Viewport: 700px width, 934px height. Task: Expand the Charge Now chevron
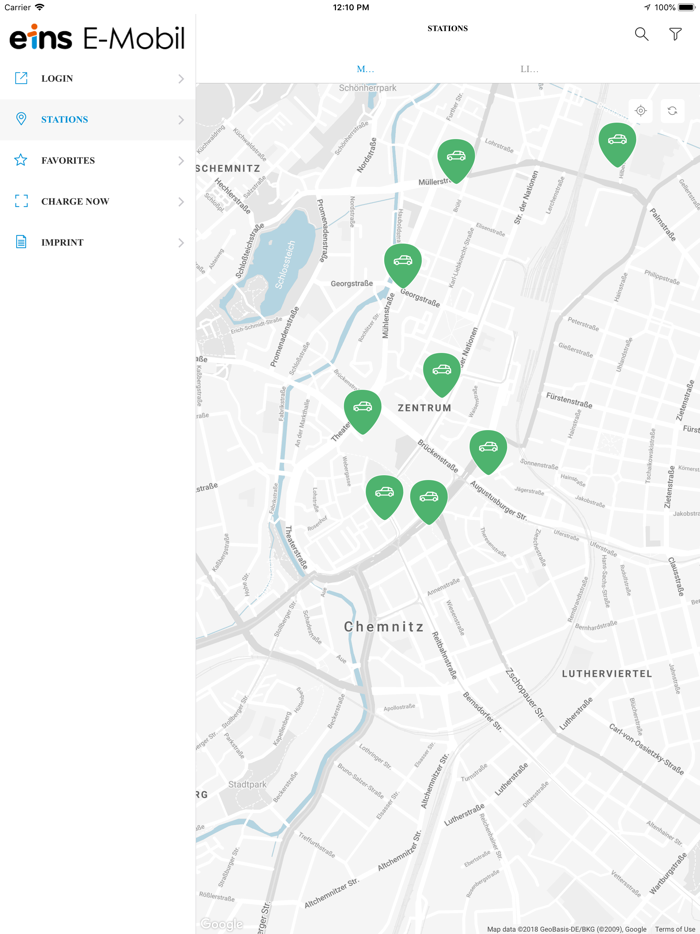point(181,201)
